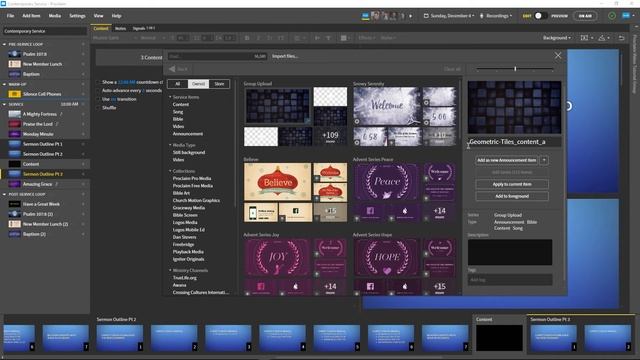
Task: Filter media by Announcement
Action: [x=188, y=134]
